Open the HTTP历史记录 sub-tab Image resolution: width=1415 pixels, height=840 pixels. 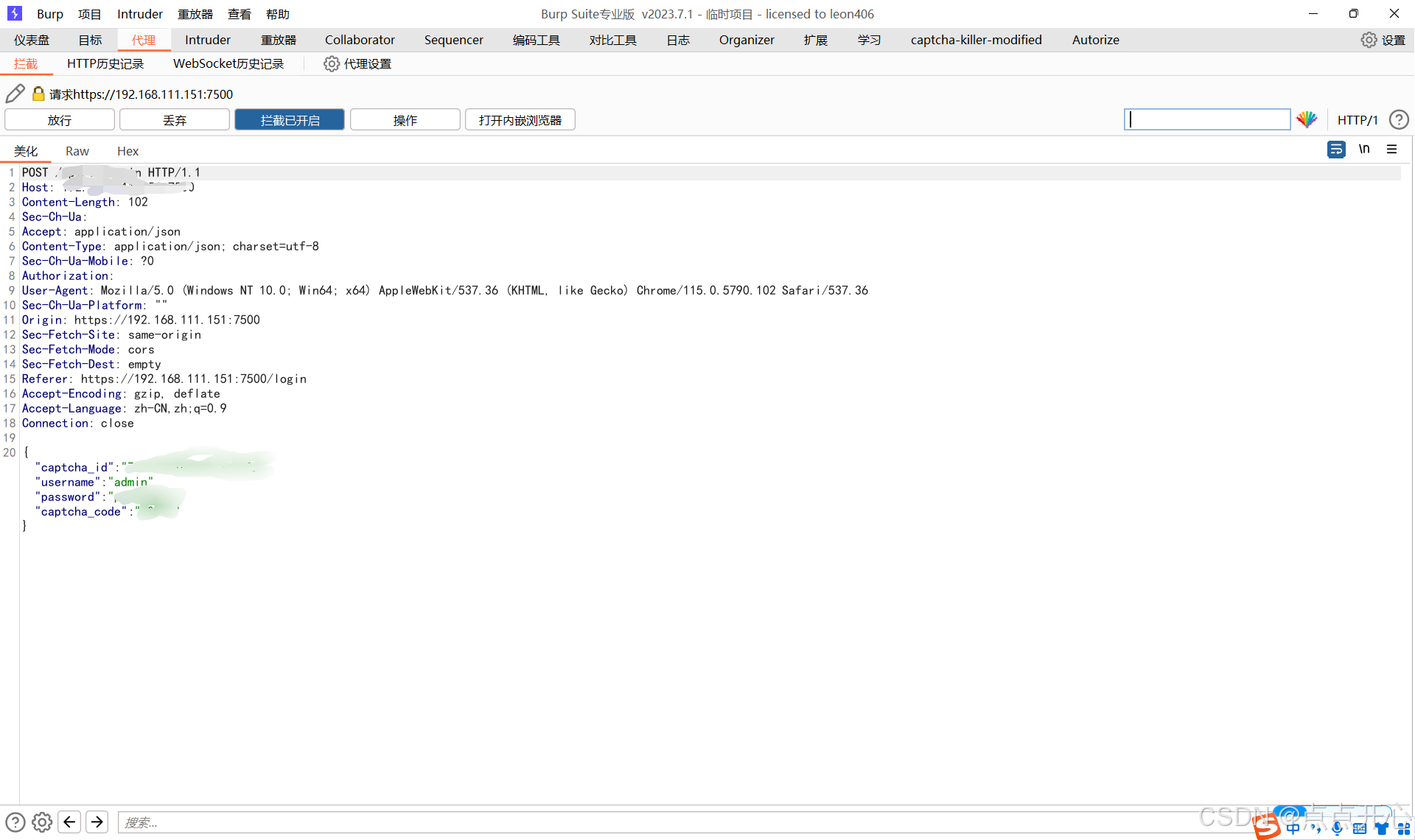tap(105, 64)
